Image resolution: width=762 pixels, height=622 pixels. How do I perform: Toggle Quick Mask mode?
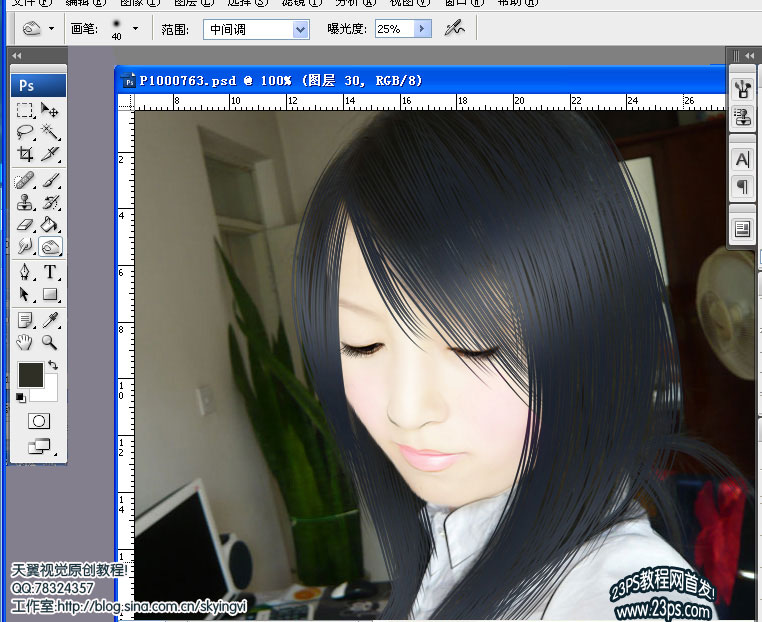[x=39, y=421]
